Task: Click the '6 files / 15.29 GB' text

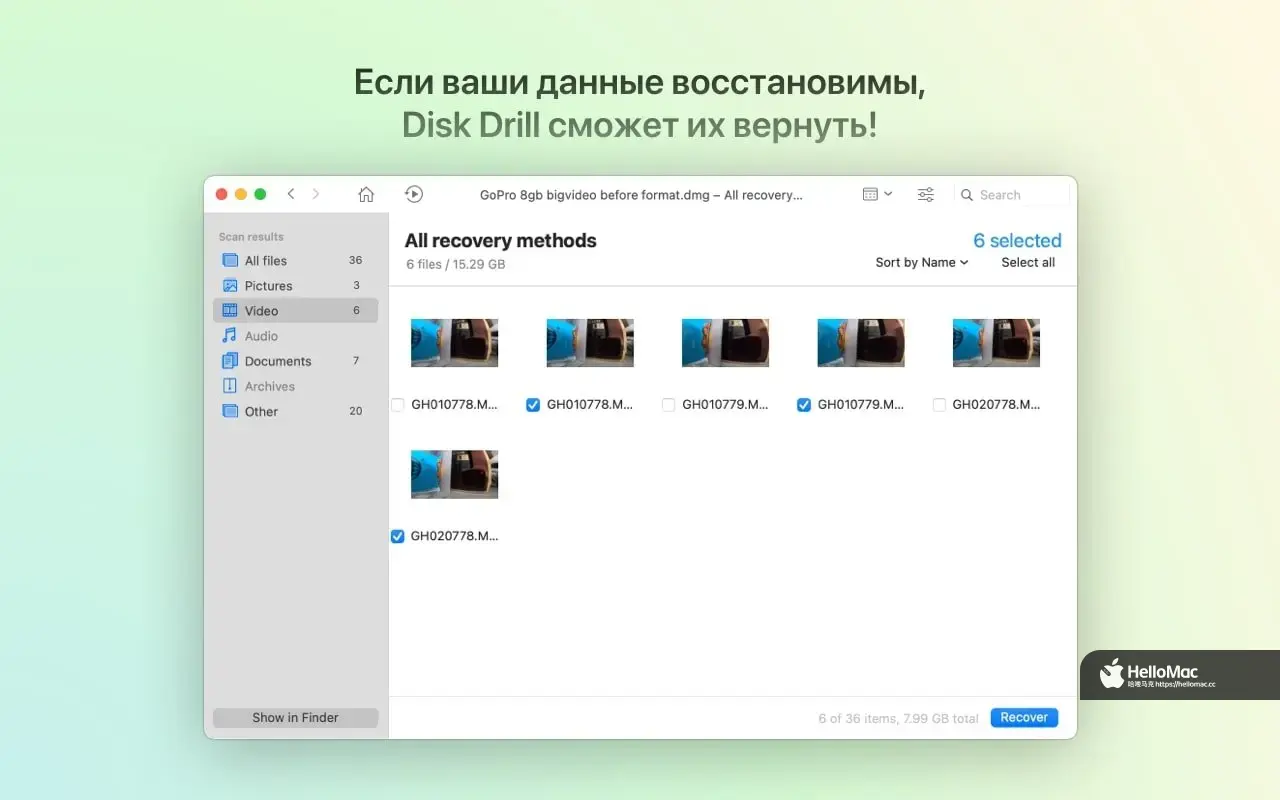Action: point(456,265)
